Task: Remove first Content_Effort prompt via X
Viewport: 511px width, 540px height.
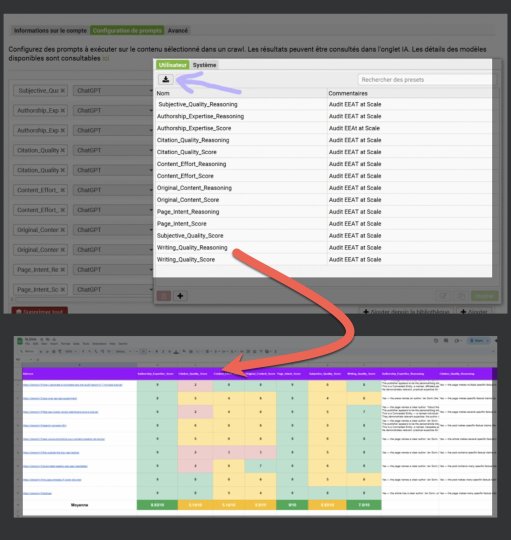Action: [x=63, y=190]
